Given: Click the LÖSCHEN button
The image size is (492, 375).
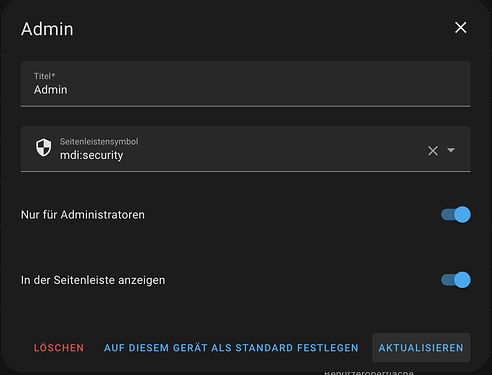Looking at the screenshot, I should point(59,348).
